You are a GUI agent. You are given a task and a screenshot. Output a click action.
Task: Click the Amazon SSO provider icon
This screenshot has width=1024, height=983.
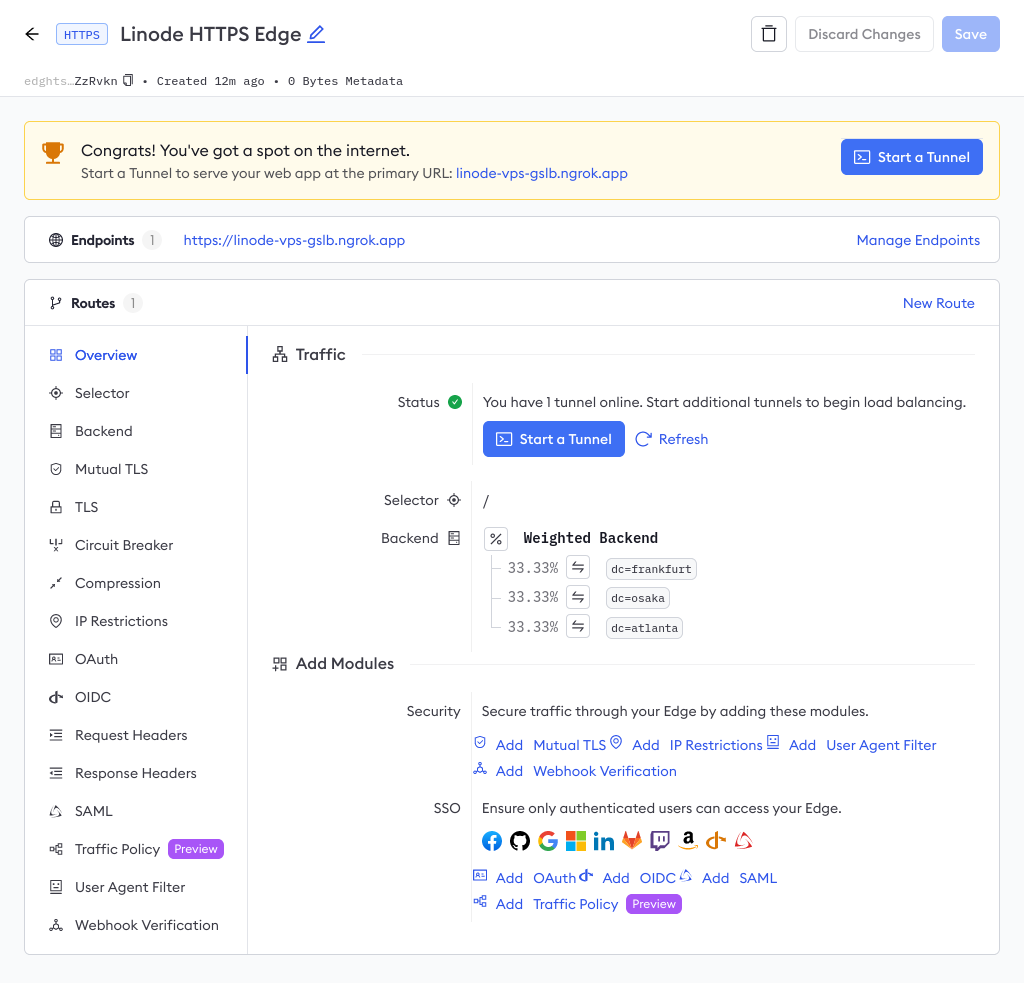click(x=688, y=841)
